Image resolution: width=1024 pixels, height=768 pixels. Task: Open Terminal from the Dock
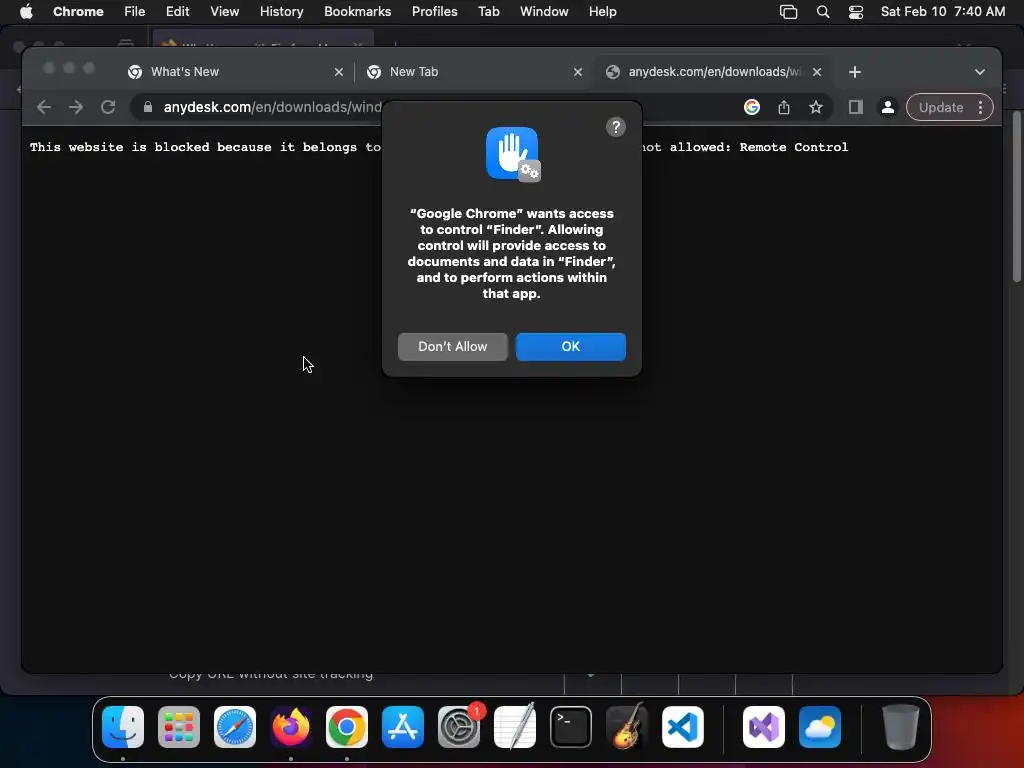(571, 727)
